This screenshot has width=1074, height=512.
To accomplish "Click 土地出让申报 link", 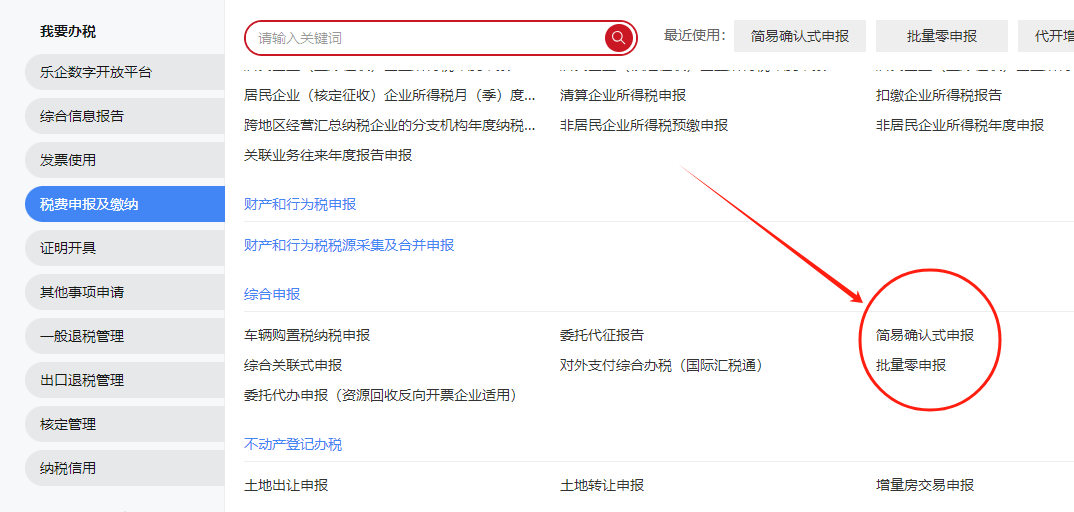I will 286,485.
